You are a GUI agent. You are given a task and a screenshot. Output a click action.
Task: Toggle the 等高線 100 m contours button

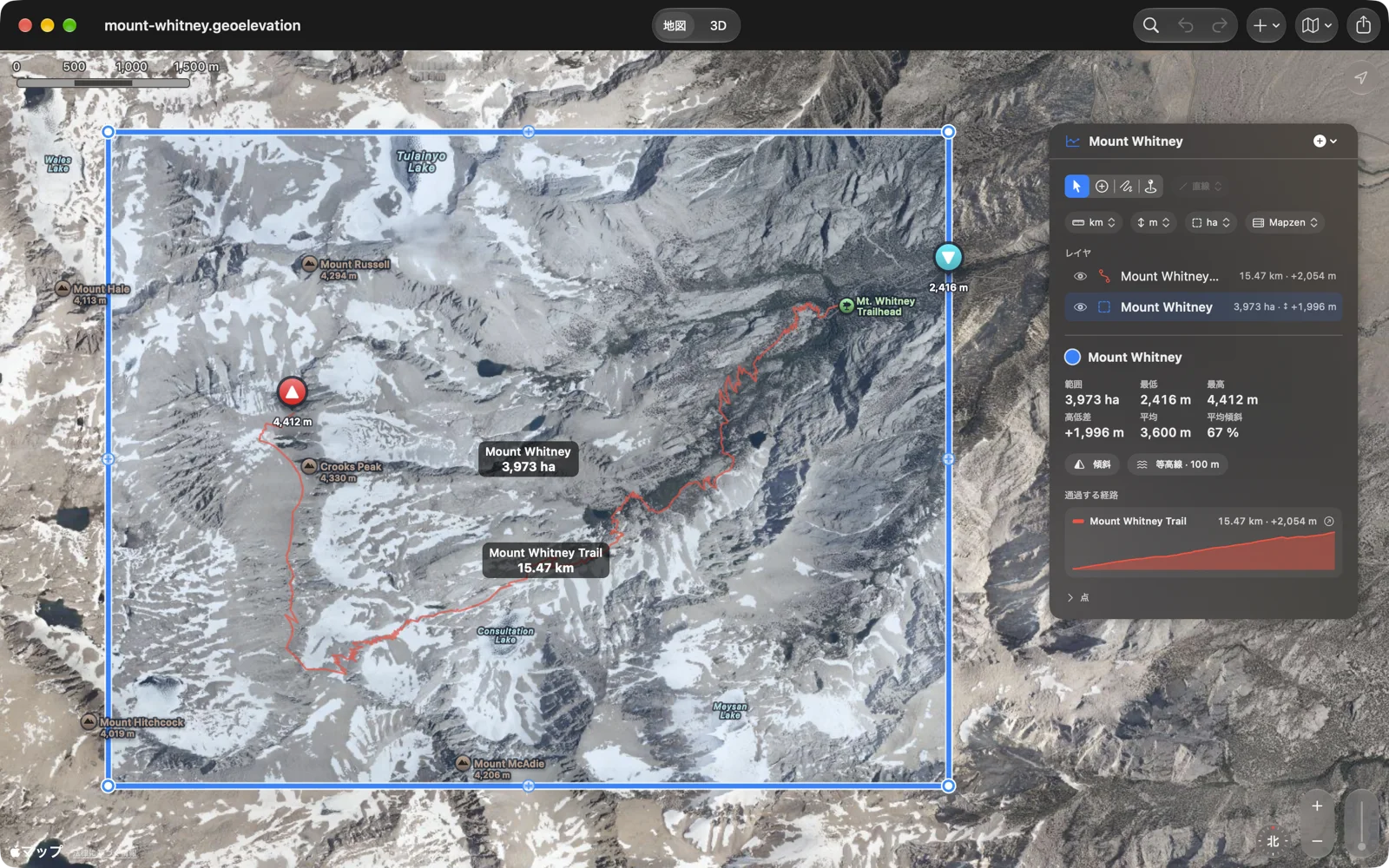point(1177,464)
